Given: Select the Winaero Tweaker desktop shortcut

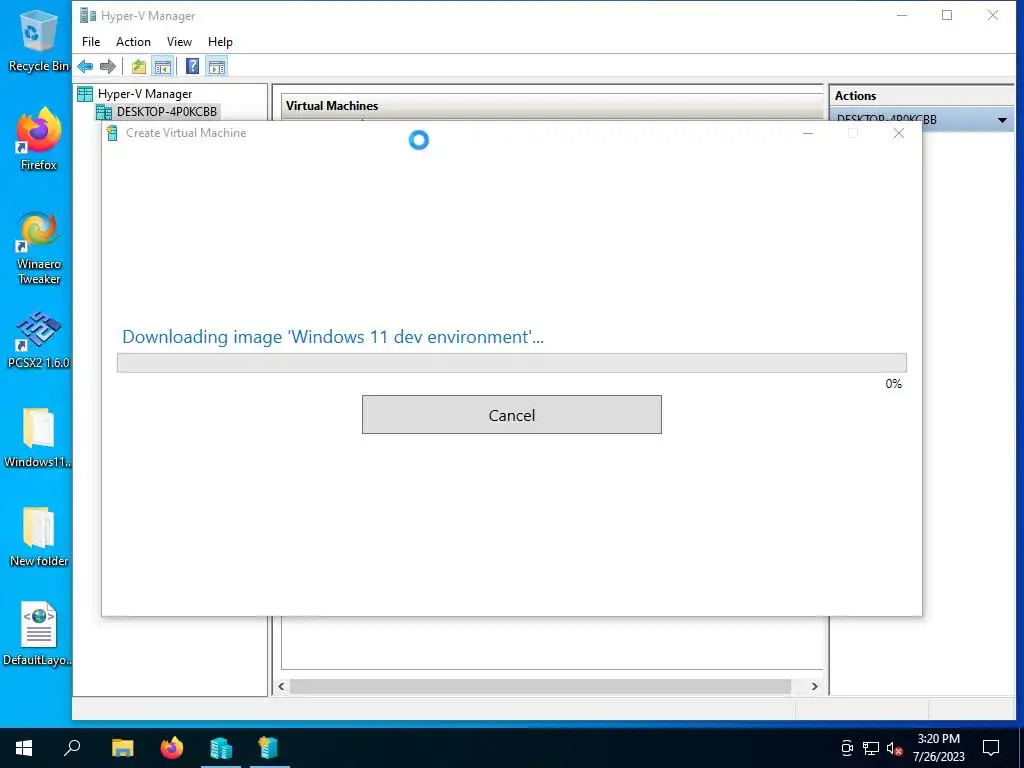Looking at the screenshot, I should coord(38,249).
